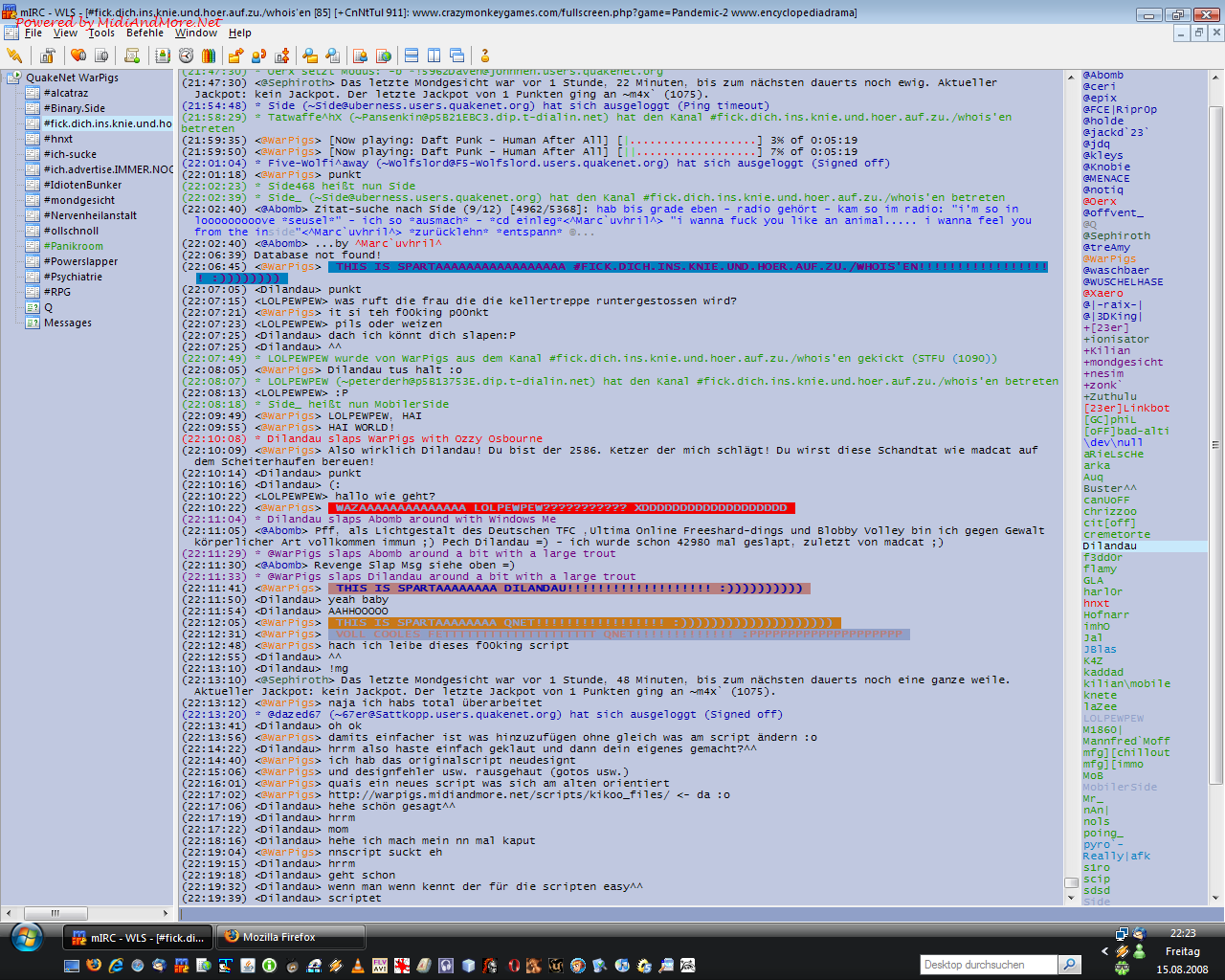Click the Tile Horizontal windows icon
1225x980 pixels.
tap(412, 56)
